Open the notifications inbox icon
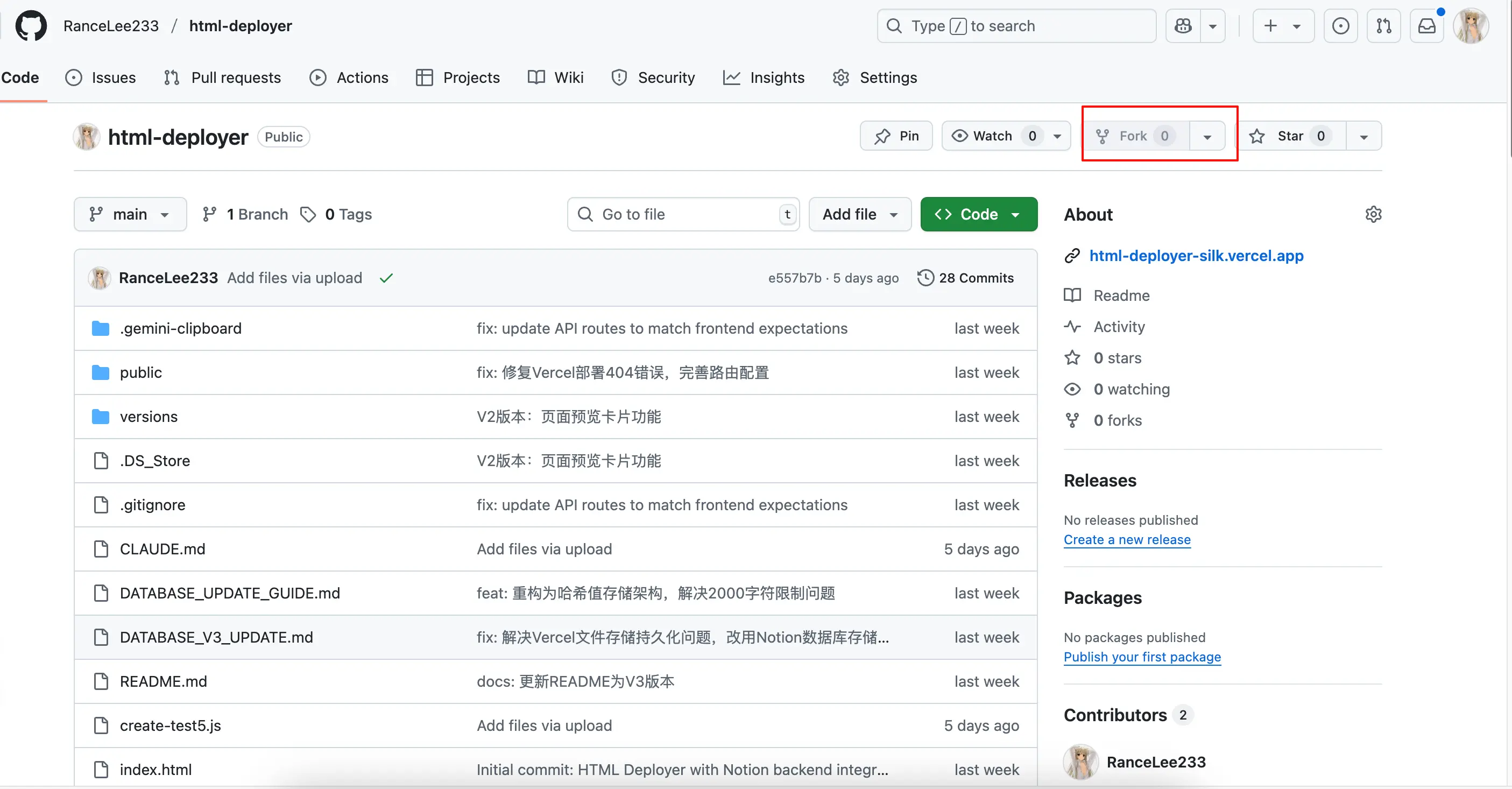This screenshot has height=789, width=1512. 1426,26
